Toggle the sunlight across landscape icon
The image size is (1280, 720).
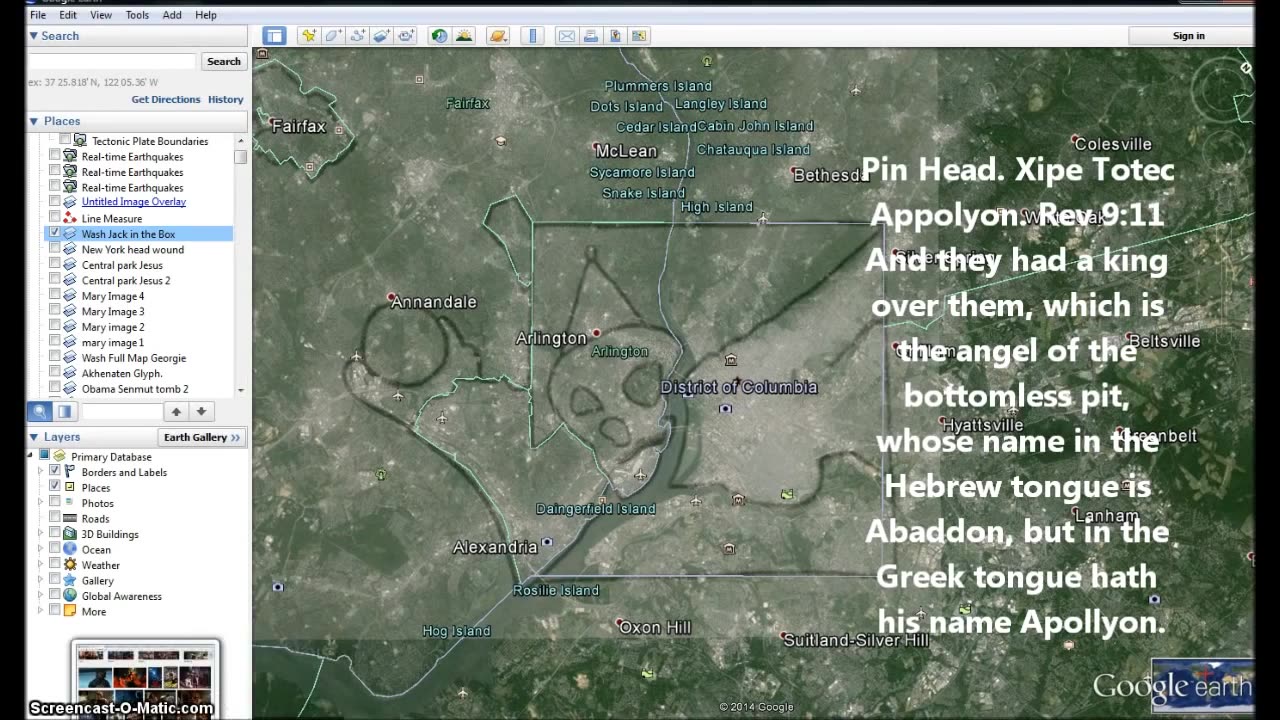click(x=463, y=36)
